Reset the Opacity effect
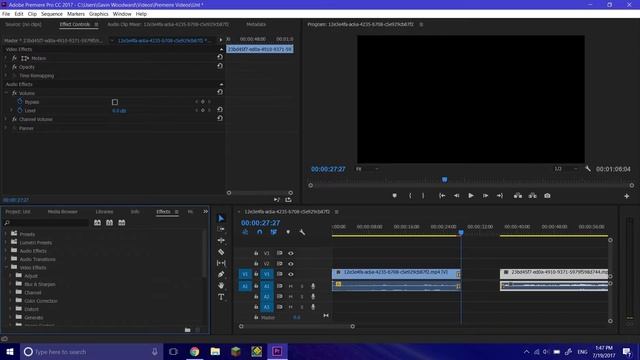Screen dimensions: 640x360 [x=220, y=66]
